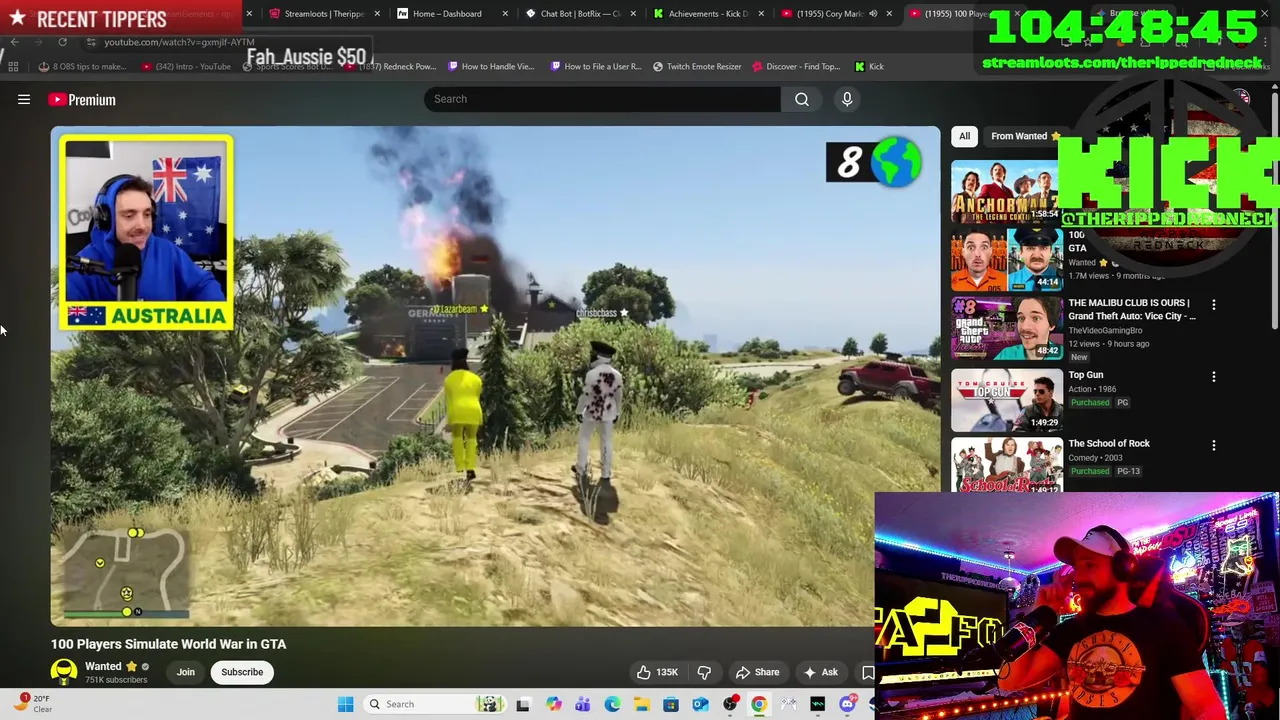The image size is (1280, 720).
Task: Open Microsoft Edge from the taskbar
Action: pyautogui.click(x=612, y=704)
